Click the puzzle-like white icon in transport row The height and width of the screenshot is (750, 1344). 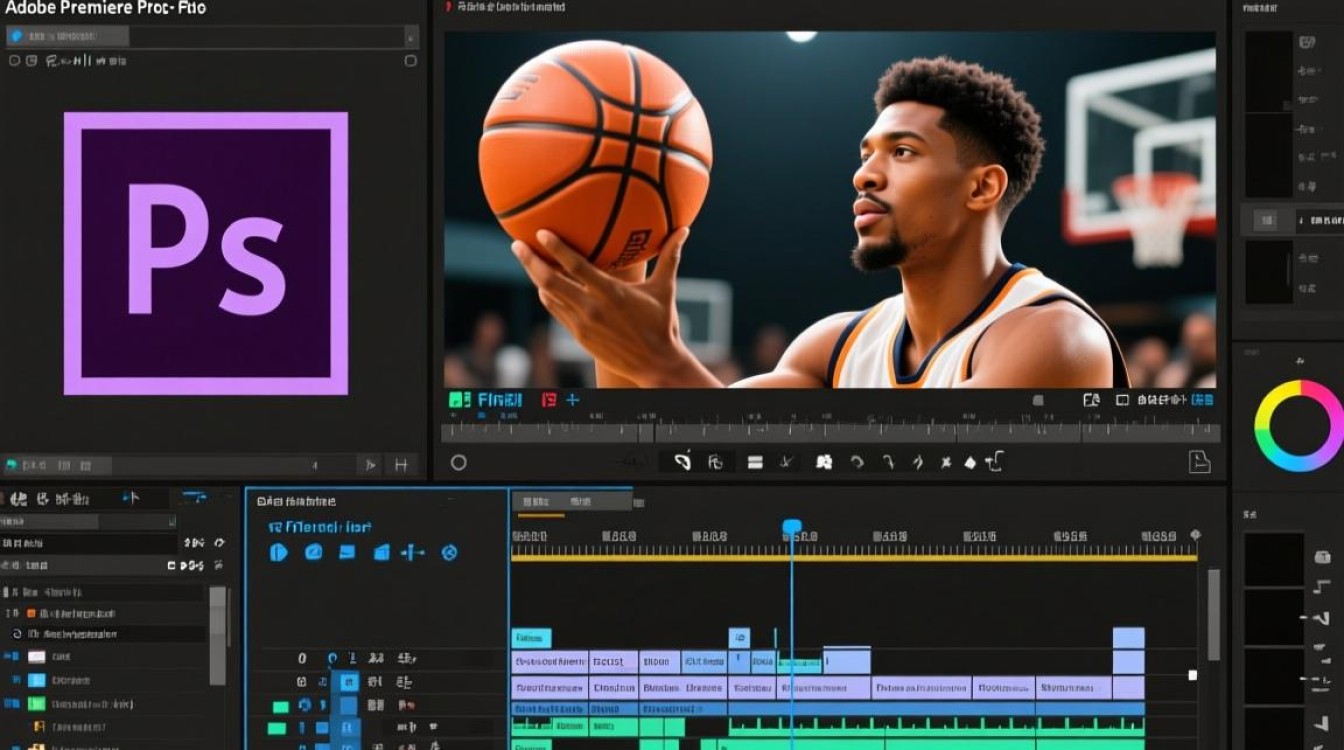coord(825,462)
